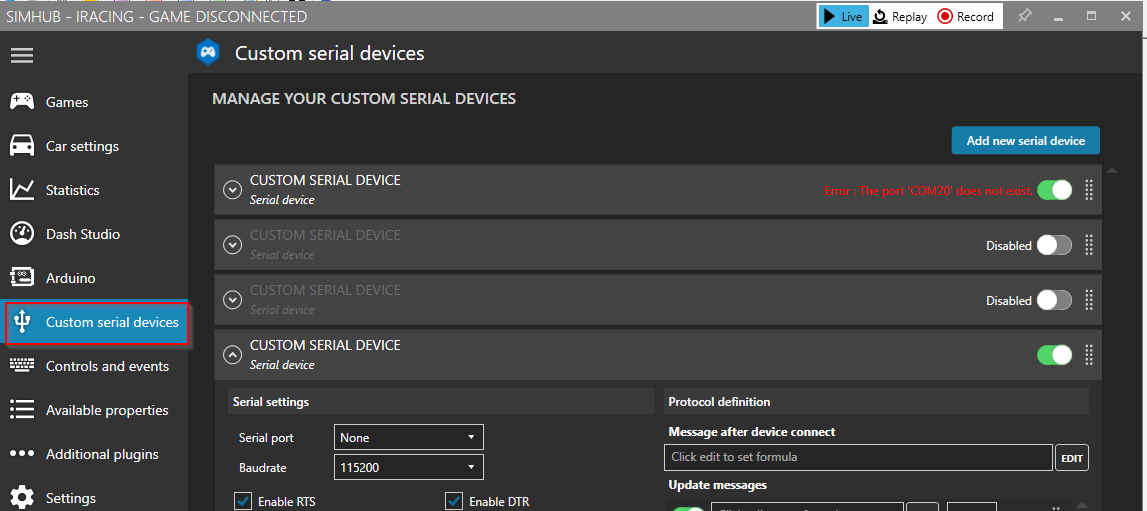1147x511 pixels.
Task: Click the Car settings car icon
Action: click(22, 146)
